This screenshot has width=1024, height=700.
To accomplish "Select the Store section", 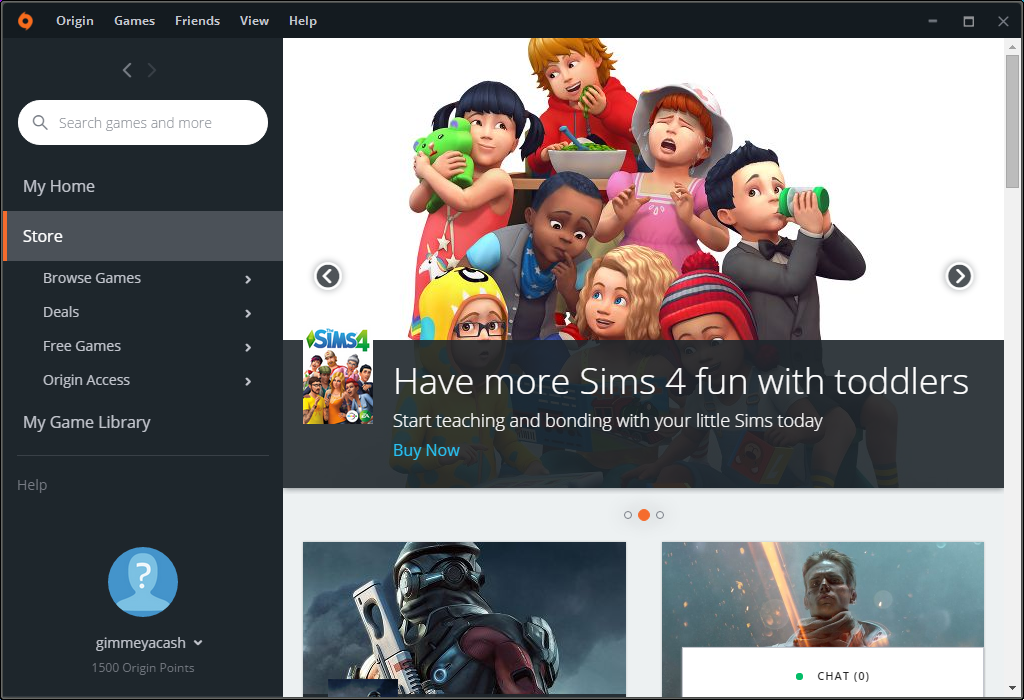I will coord(142,236).
